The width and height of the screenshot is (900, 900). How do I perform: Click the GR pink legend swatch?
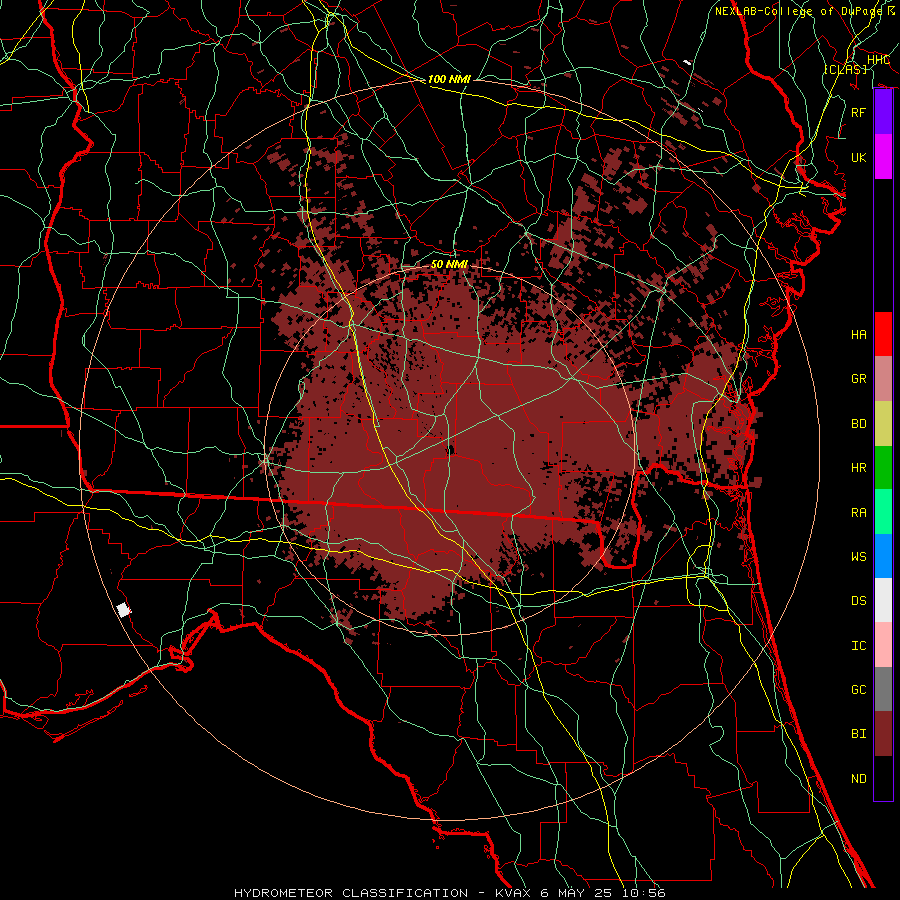(883, 379)
